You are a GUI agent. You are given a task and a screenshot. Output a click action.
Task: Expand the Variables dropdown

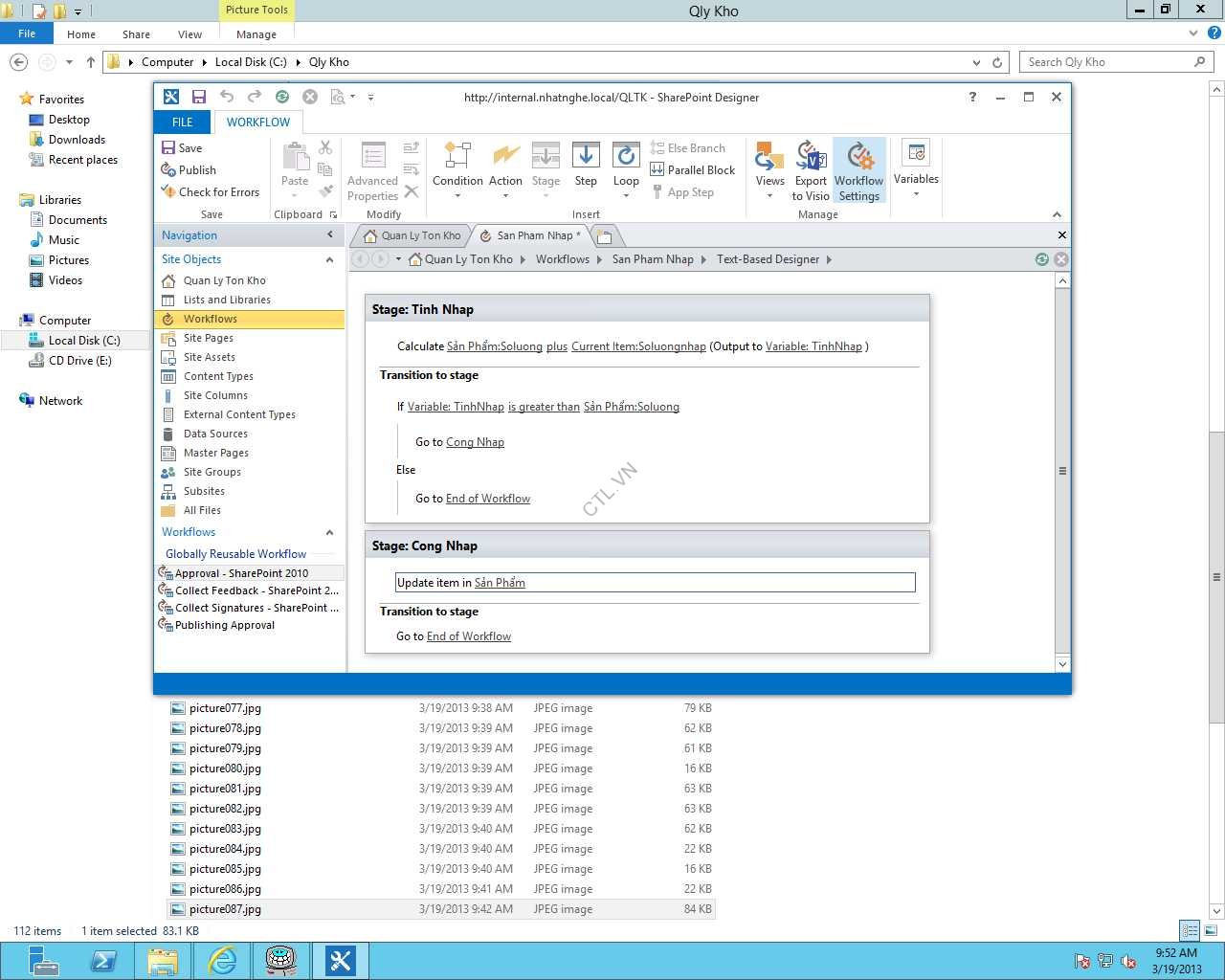[x=916, y=168]
